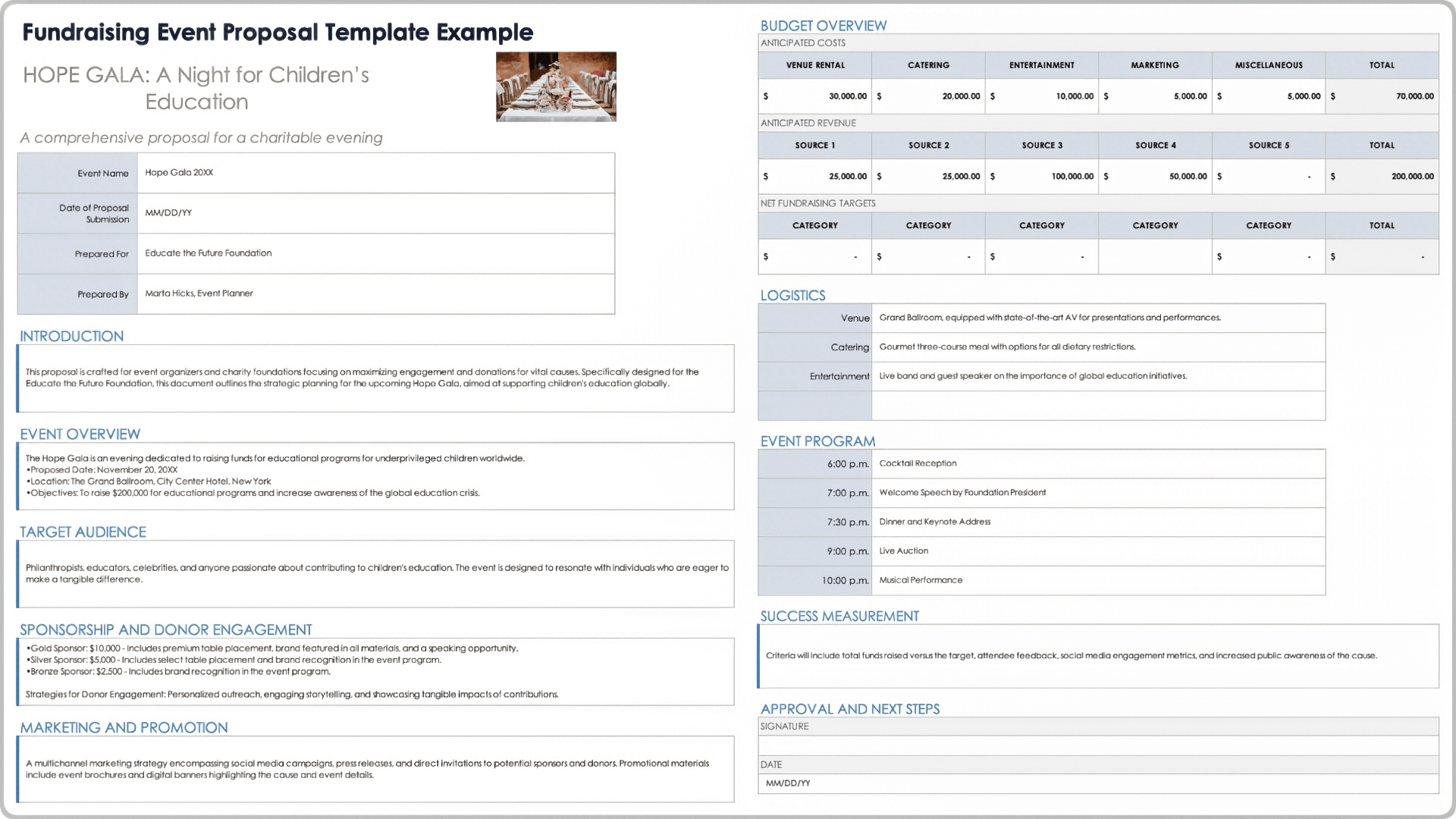Screen dimensions: 1456x819
Task: Click the Bronze Sponsor $2,500 line
Action: pos(178,671)
